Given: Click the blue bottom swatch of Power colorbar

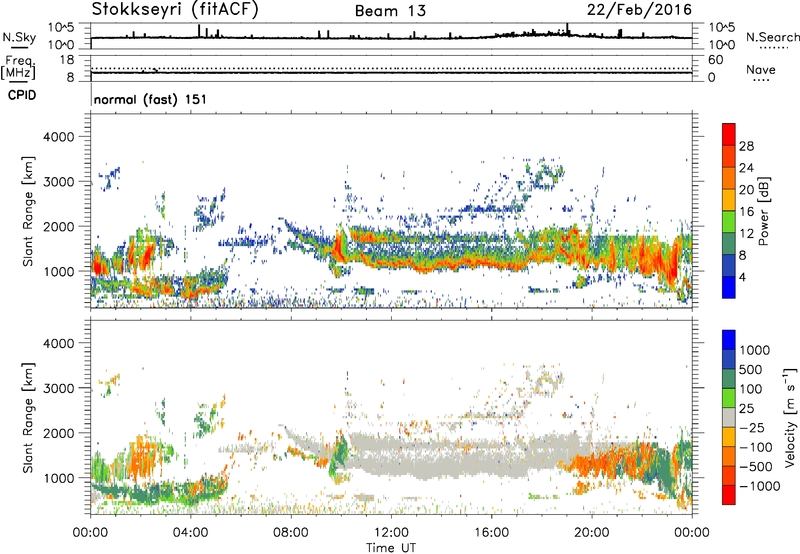Looking at the screenshot, I should [x=729, y=287].
